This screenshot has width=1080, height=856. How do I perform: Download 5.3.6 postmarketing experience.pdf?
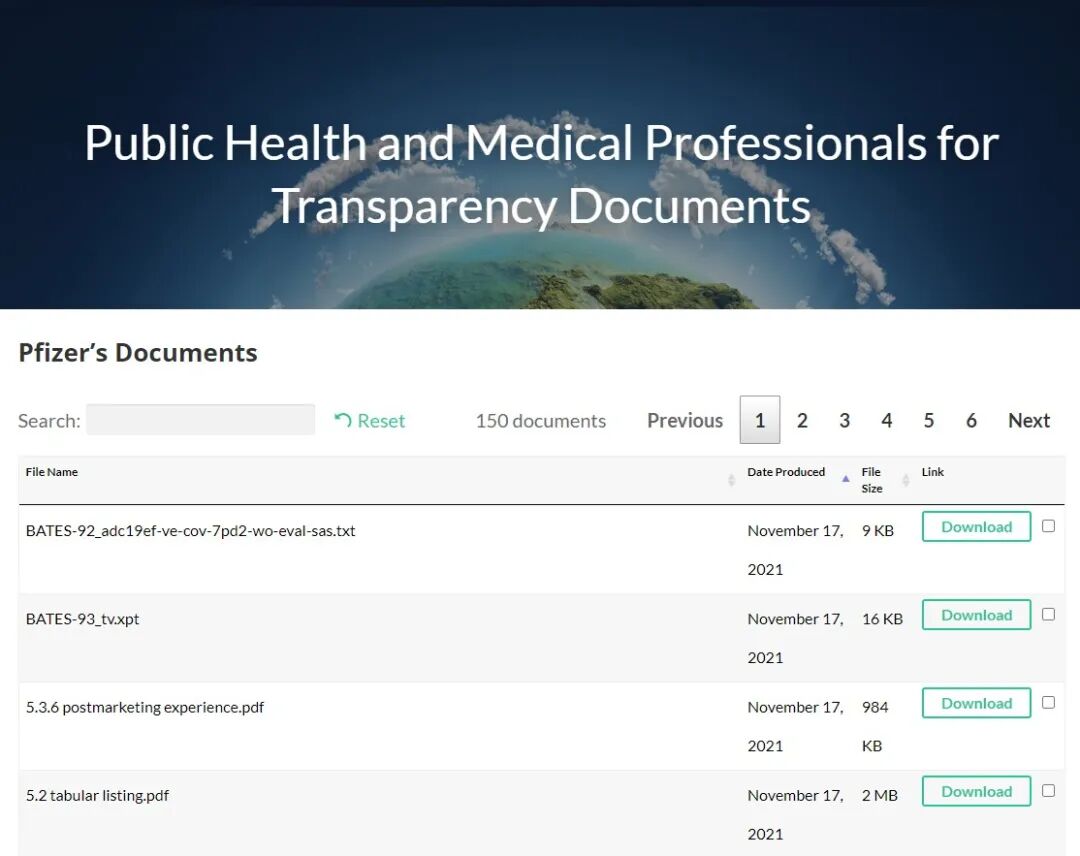pyautogui.click(x=977, y=703)
